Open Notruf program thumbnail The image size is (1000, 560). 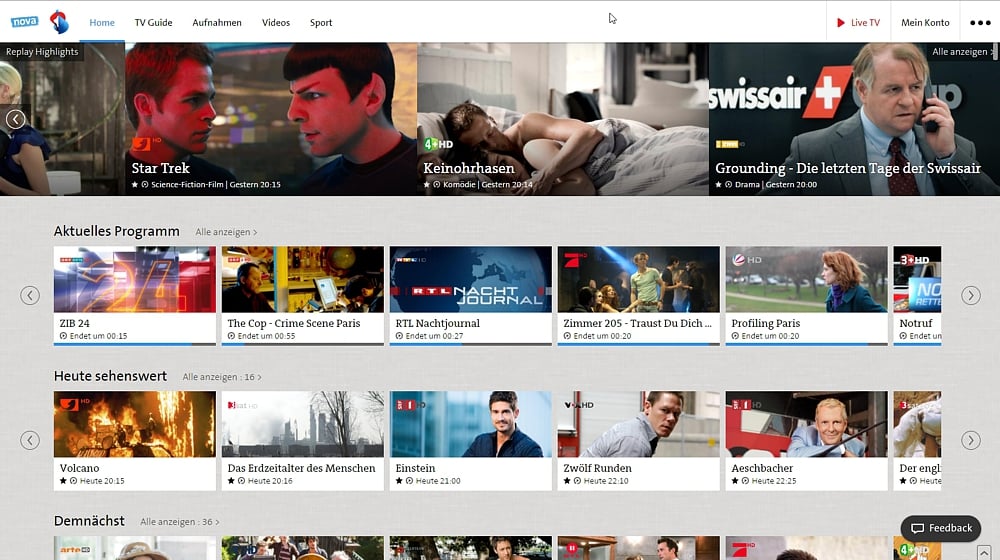coord(918,279)
